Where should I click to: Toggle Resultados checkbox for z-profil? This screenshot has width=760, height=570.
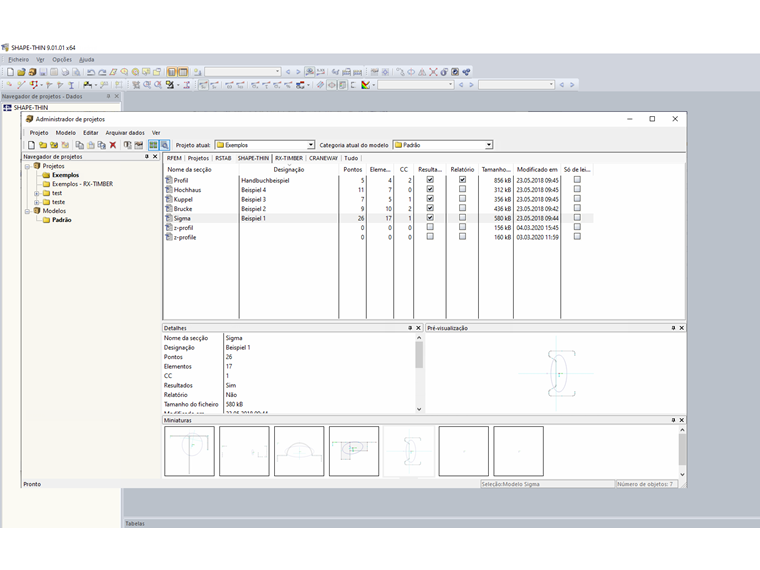(x=430, y=227)
